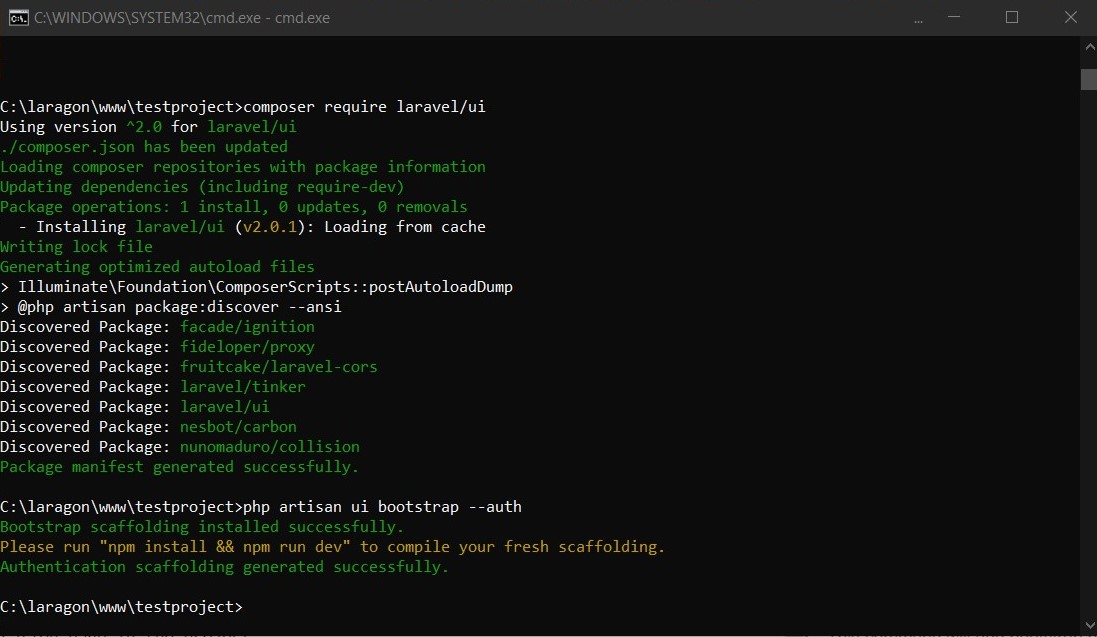The width and height of the screenshot is (1097, 637).
Task: Click the "Writing lock file" line
Action: 76,246
